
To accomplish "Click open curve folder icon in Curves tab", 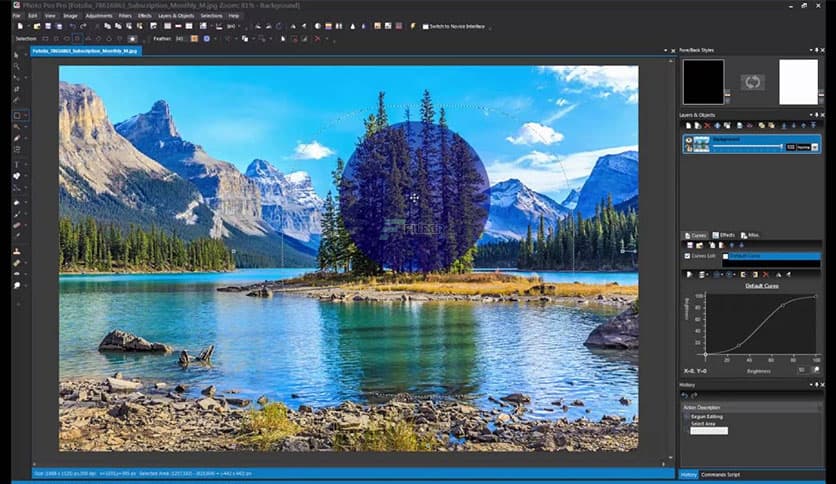I will [700, 245].
